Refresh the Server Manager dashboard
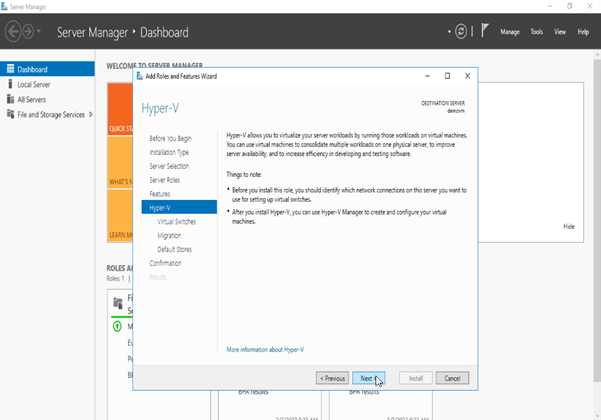Image resolution: width=601 pixels, height=420 pixels. click(x=461, y=31)
